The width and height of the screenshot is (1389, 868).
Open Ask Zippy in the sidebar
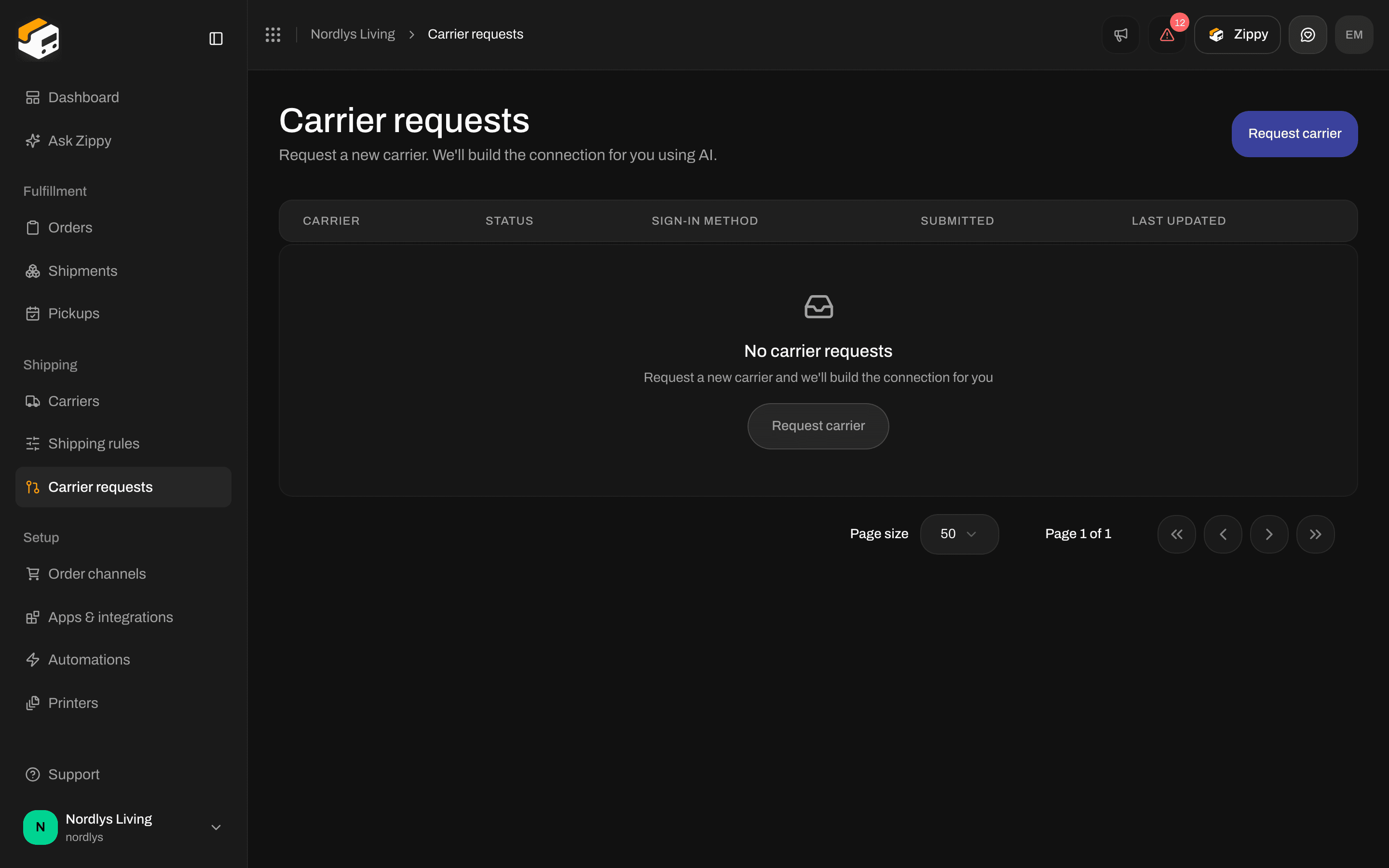click(x=123, y=141)
